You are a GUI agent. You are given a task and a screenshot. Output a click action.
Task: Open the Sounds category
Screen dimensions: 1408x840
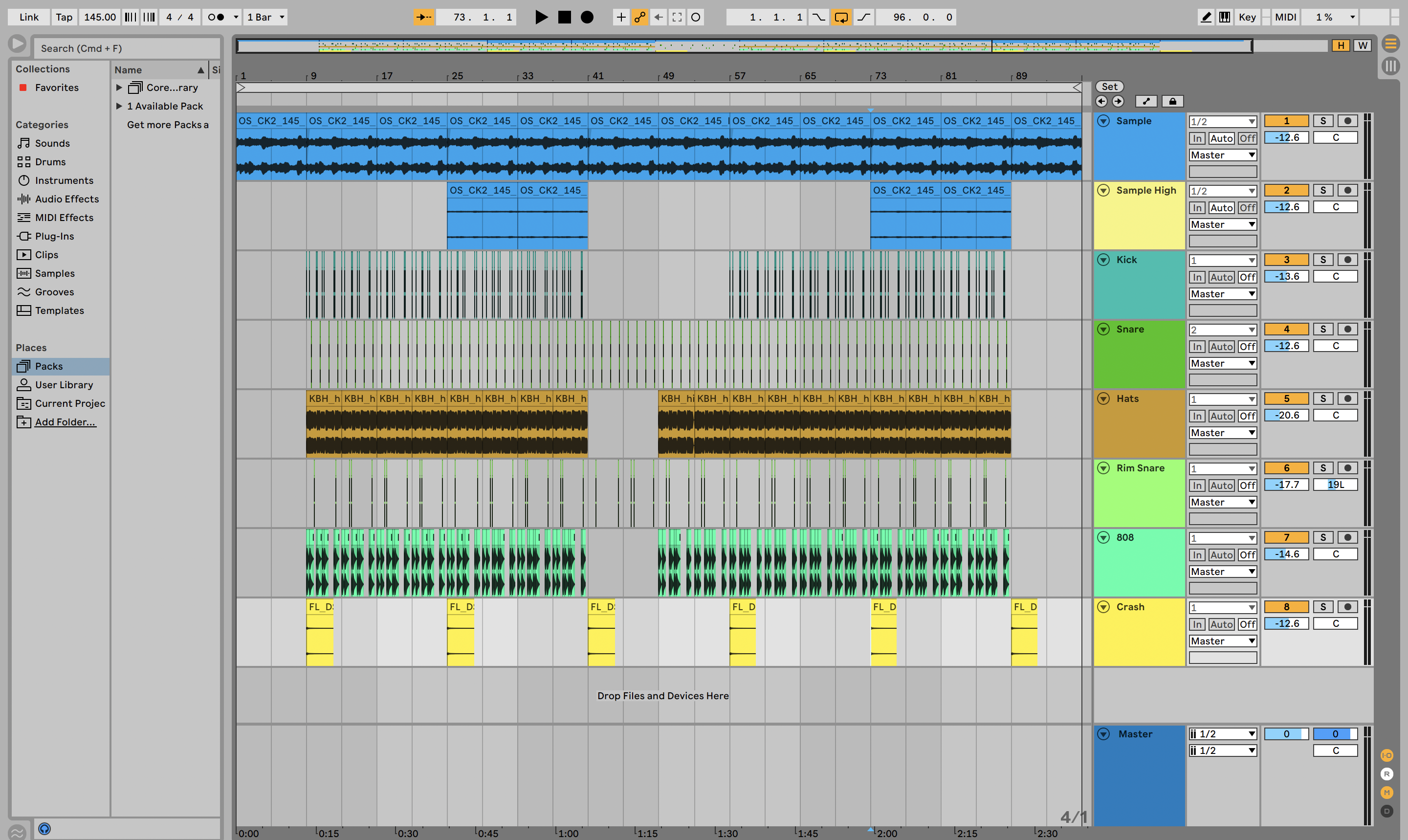click(x=52, y=143)
